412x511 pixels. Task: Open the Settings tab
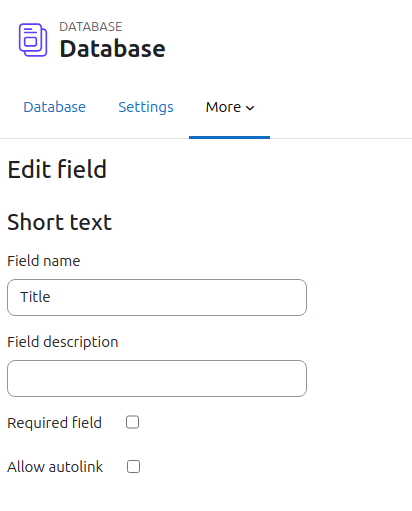click(x=146, y=107)
